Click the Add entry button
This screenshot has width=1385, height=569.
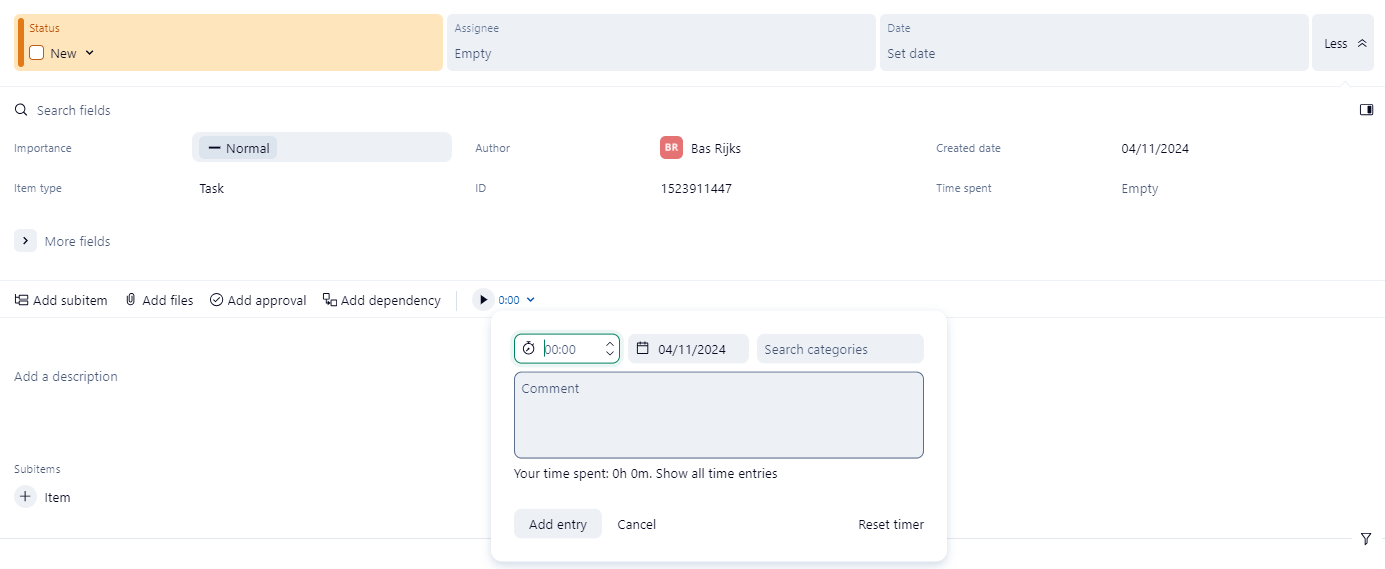[x=558, y=524]
